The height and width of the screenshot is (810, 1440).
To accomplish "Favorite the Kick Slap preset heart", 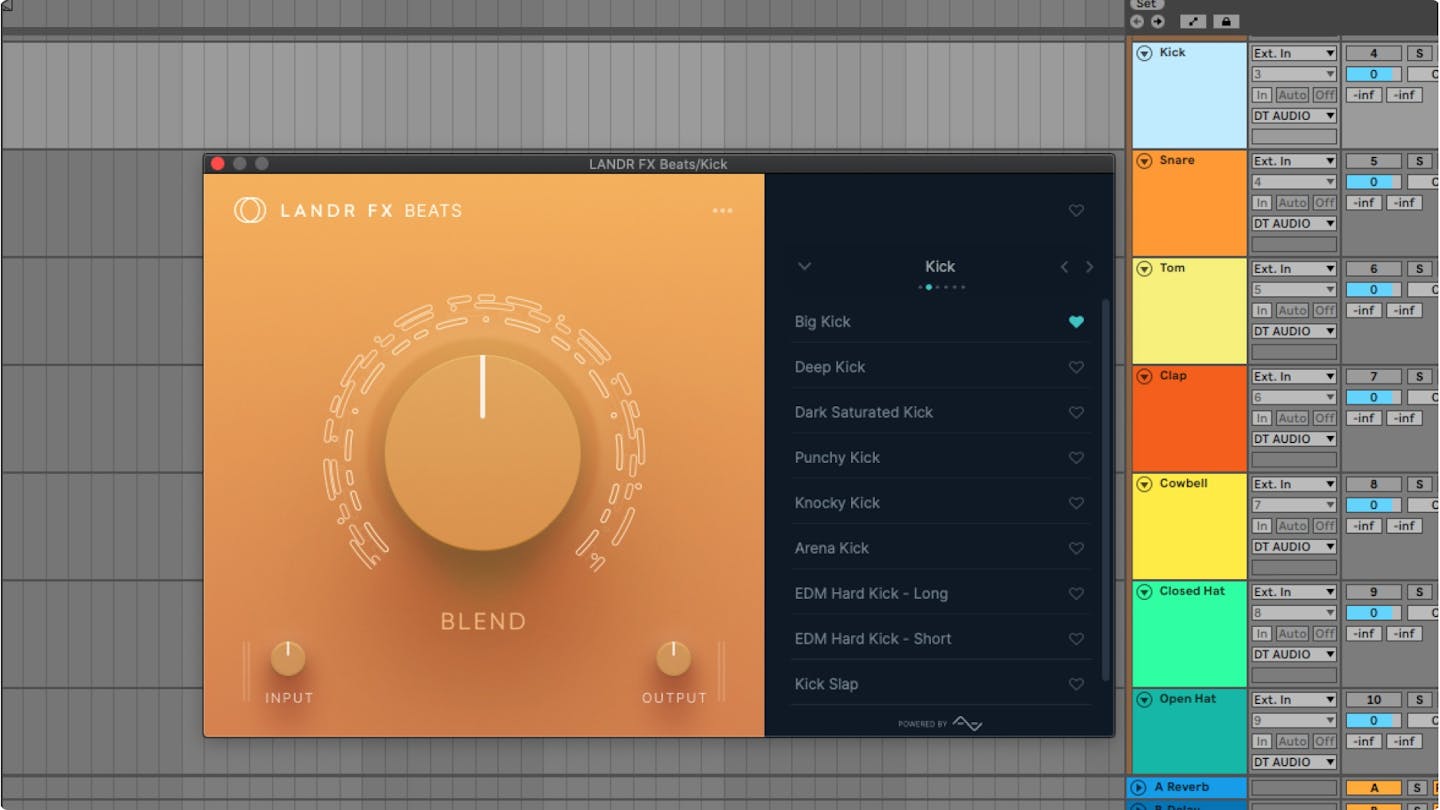I will click(x=1076, y=684).
